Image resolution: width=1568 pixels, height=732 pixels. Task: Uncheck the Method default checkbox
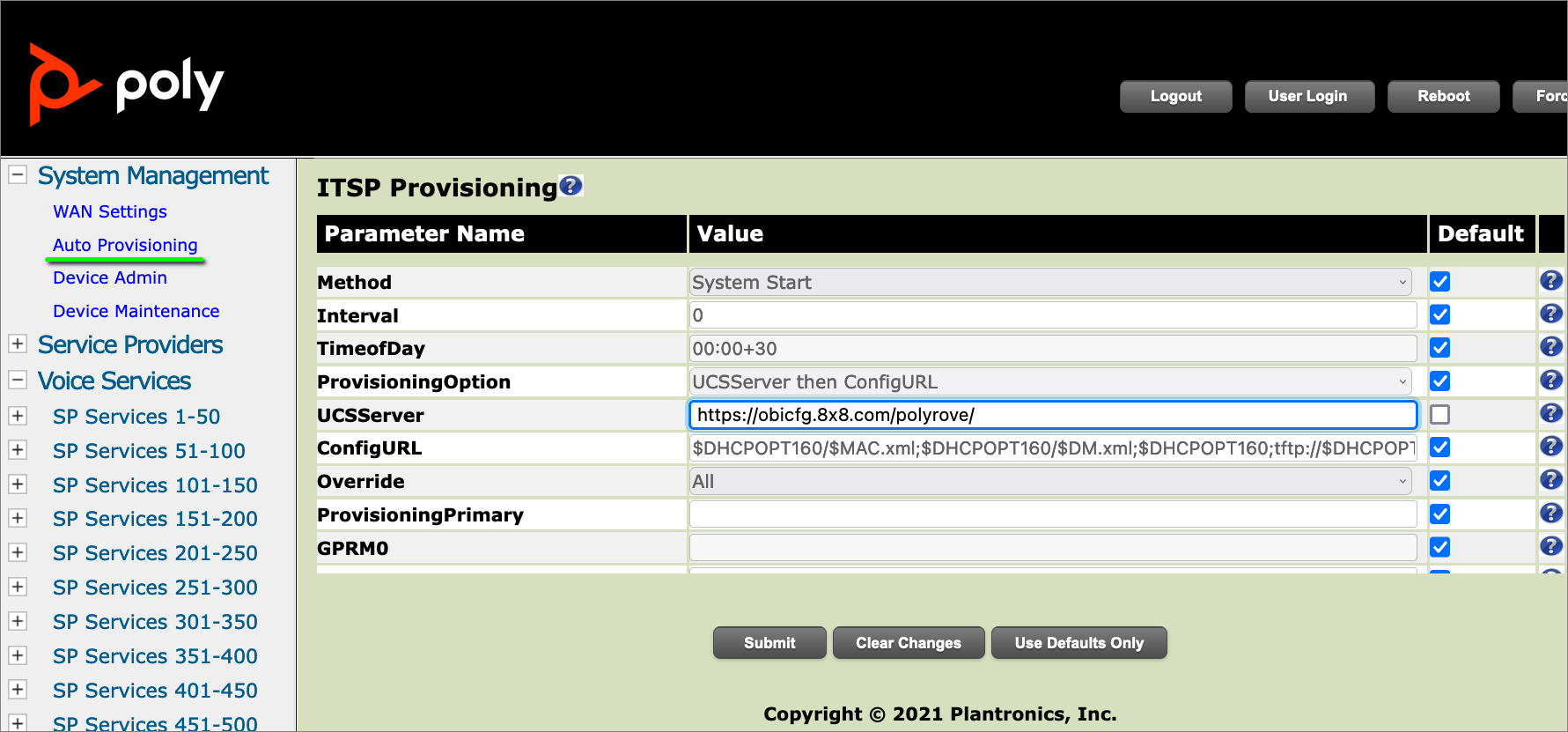tap(1439, 282)
